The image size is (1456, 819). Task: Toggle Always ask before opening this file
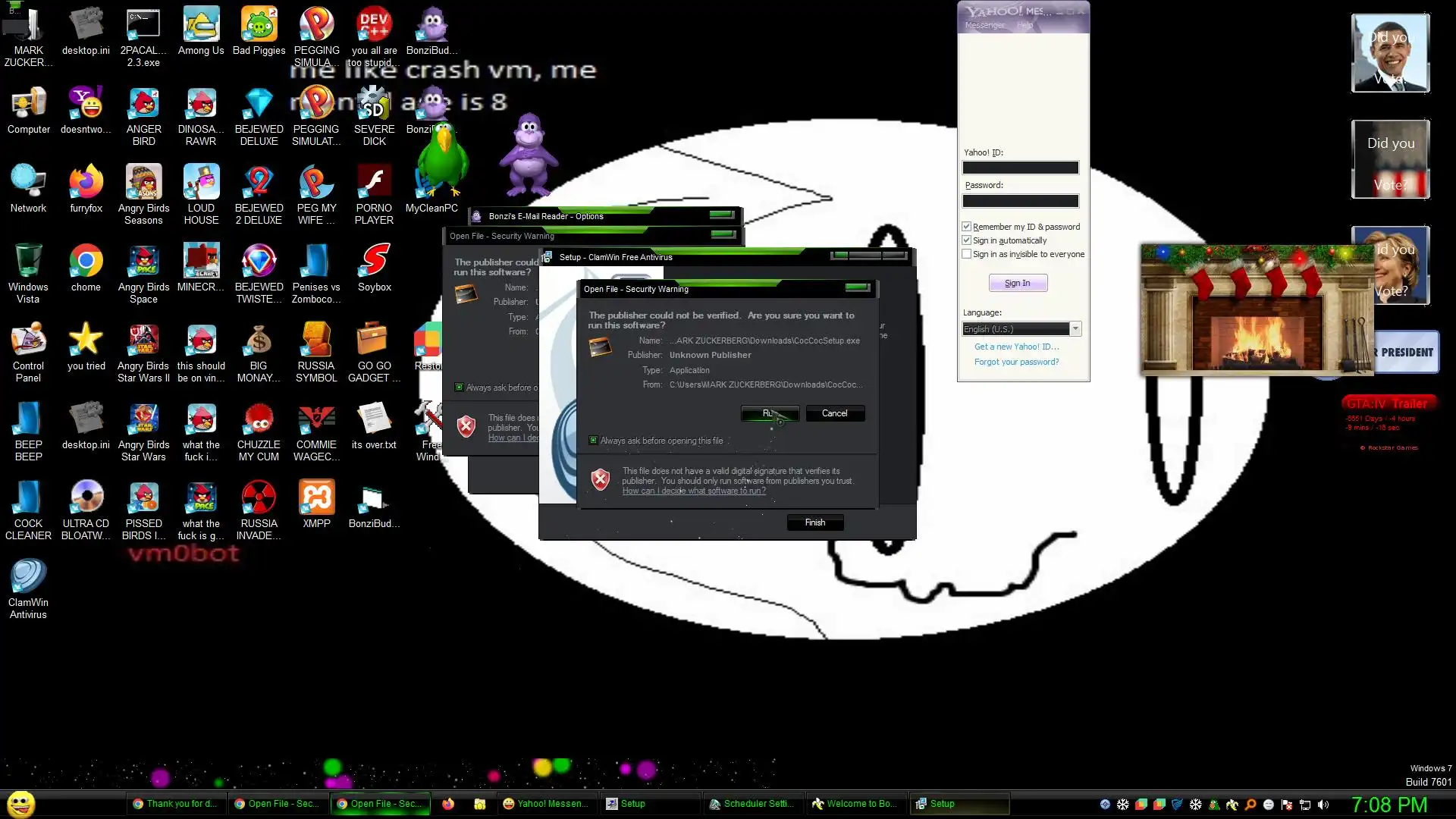click(593, 441)
